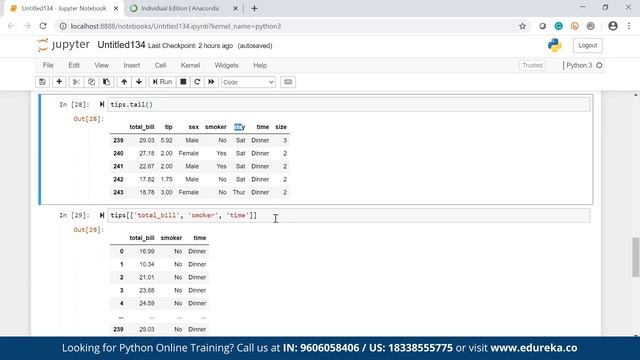This screenshot has width=640, height=360.
Task: Open the Chrome three-dot menu
Action: click(629, 26)
